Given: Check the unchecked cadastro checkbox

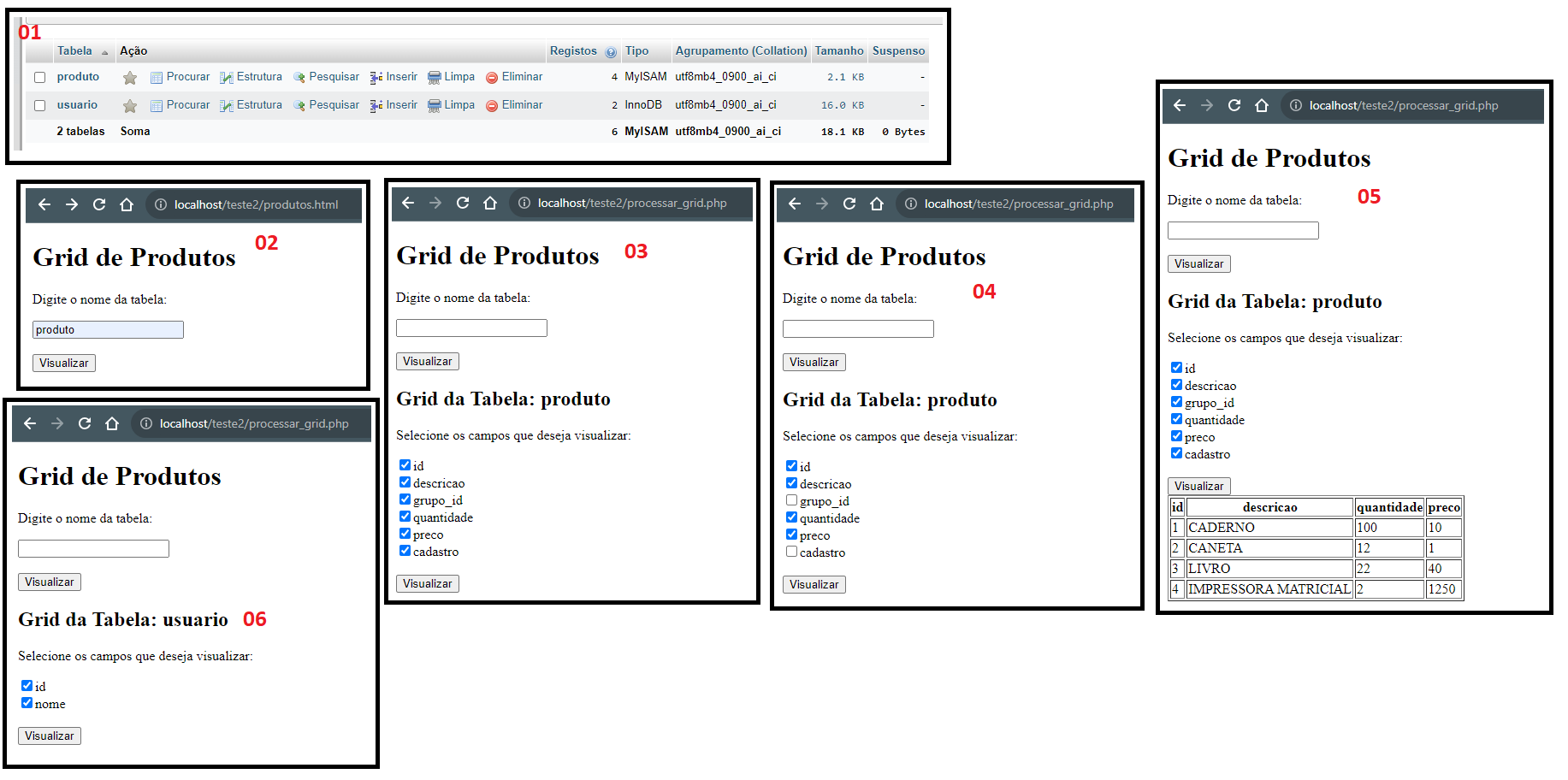Looking at the screenshot, I should 791,552.
